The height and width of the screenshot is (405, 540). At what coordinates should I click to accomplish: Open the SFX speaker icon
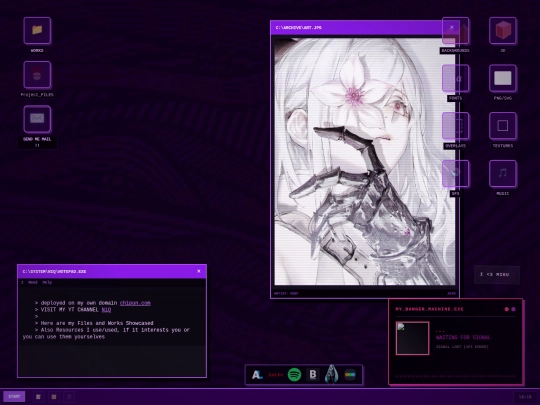coord(455,174)
